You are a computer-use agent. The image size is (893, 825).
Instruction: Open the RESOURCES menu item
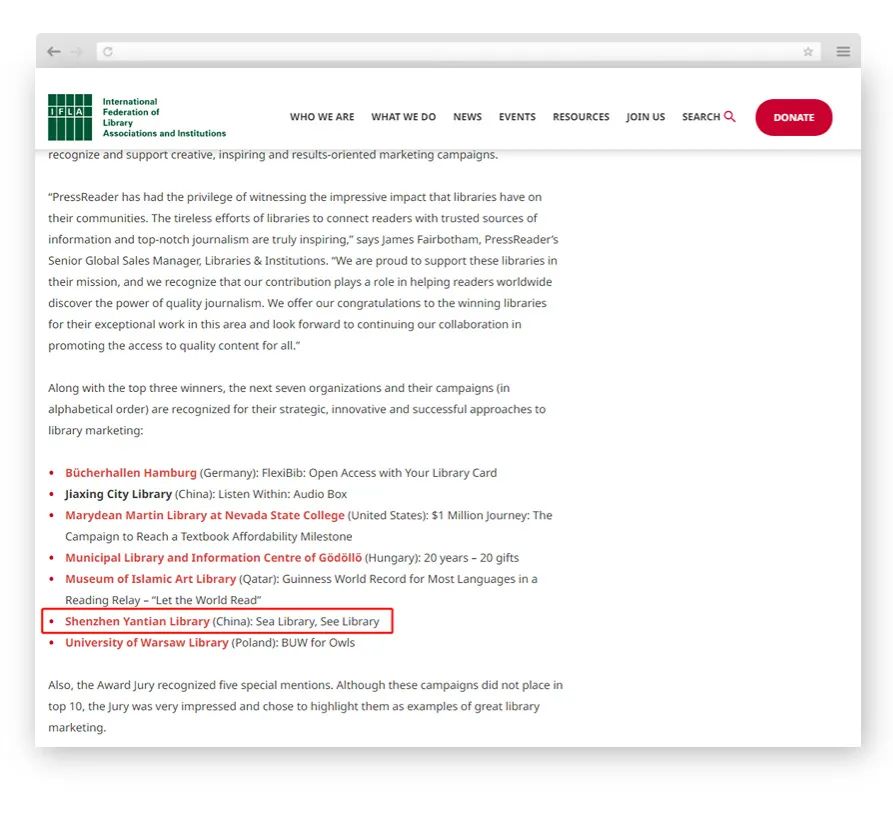(x=581, y=117)
